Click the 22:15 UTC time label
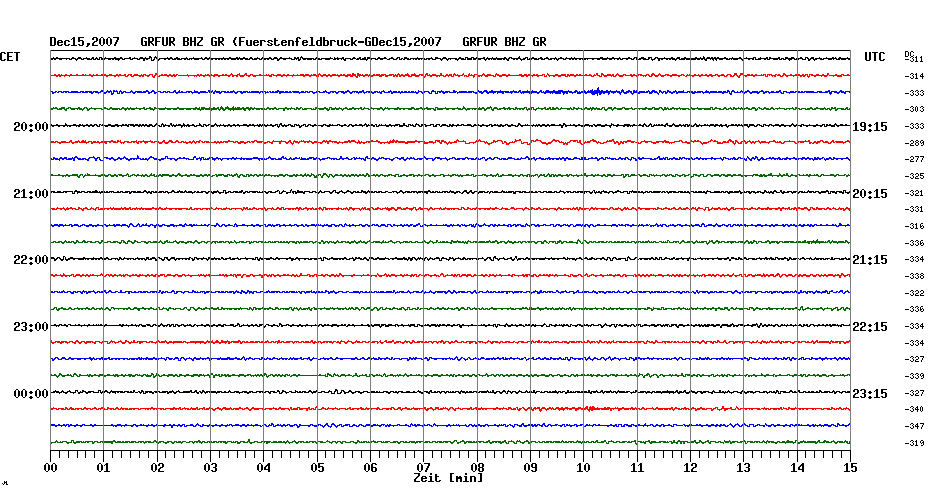The height and width of the screenshot is (494, 930). (870, 327)
